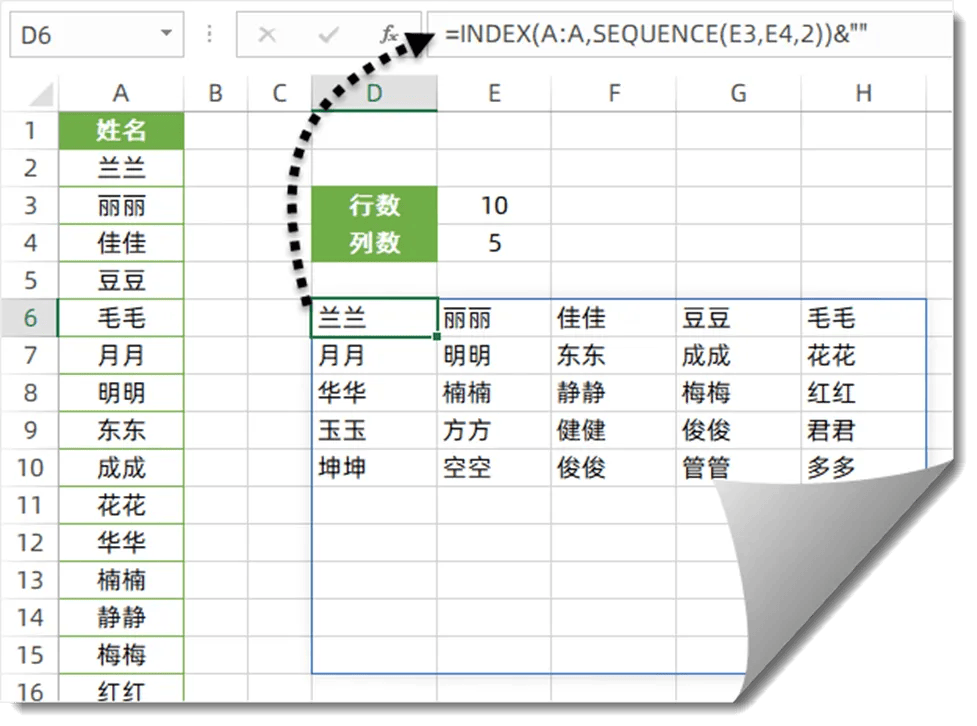Select column F header
Viewport: 977px width, 726px height.
pos(614,93)
